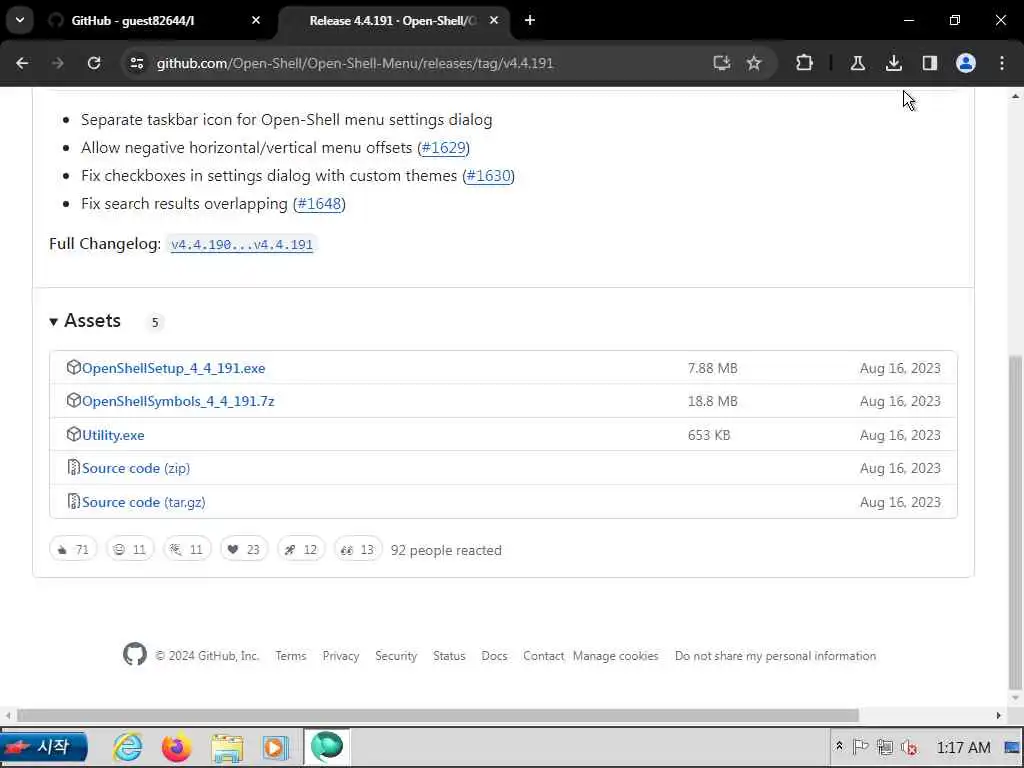Viewport: 1024px width, 768px height.
Task: Open issue link #1629
Action: pos(444,148)
